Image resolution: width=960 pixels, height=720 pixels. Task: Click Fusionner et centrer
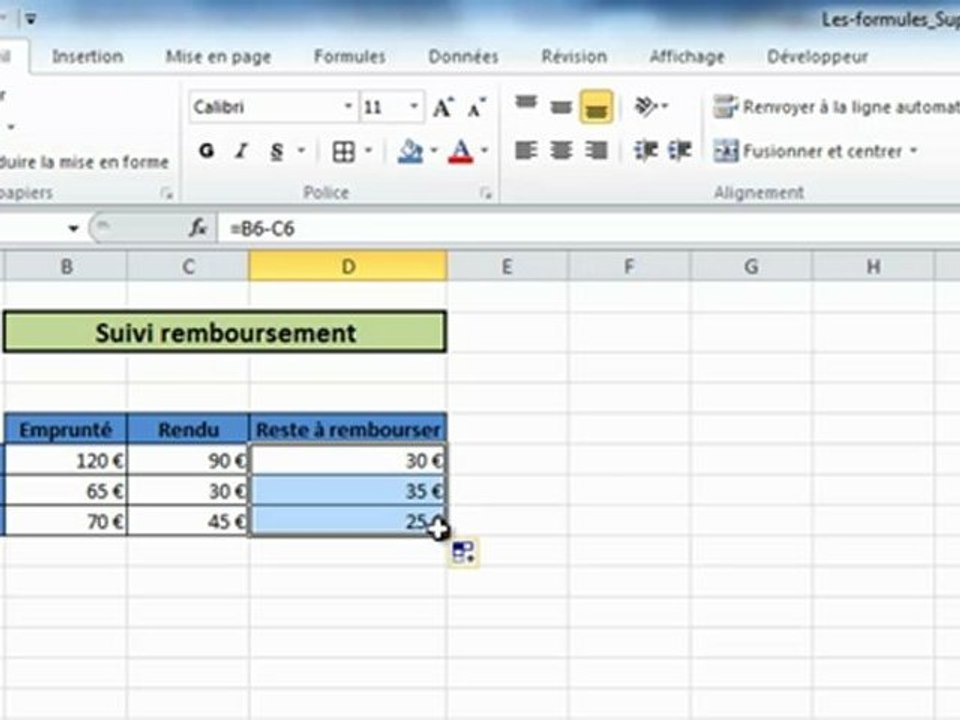tap(808, 151)
